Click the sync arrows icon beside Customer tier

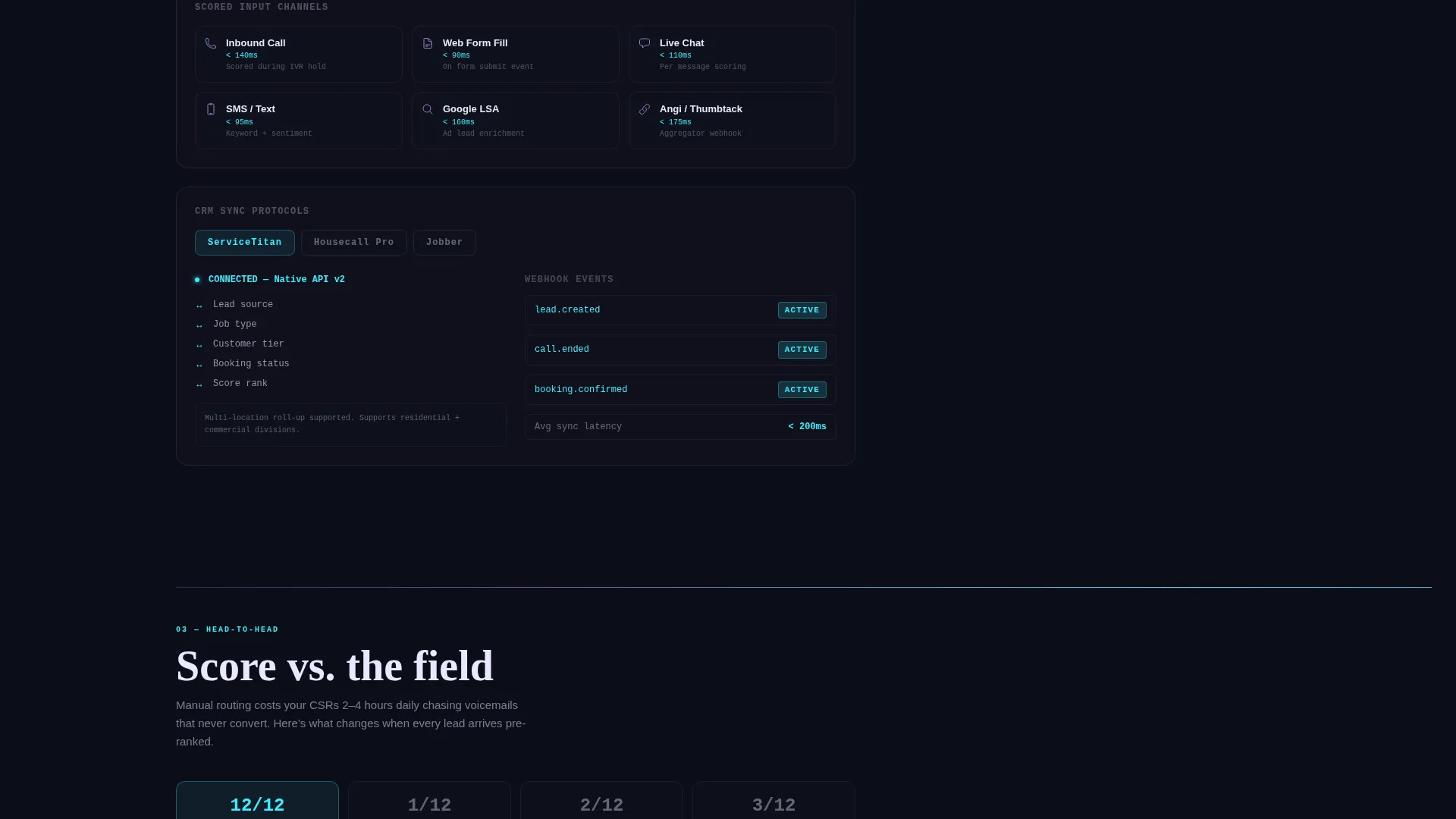point(199,345)
